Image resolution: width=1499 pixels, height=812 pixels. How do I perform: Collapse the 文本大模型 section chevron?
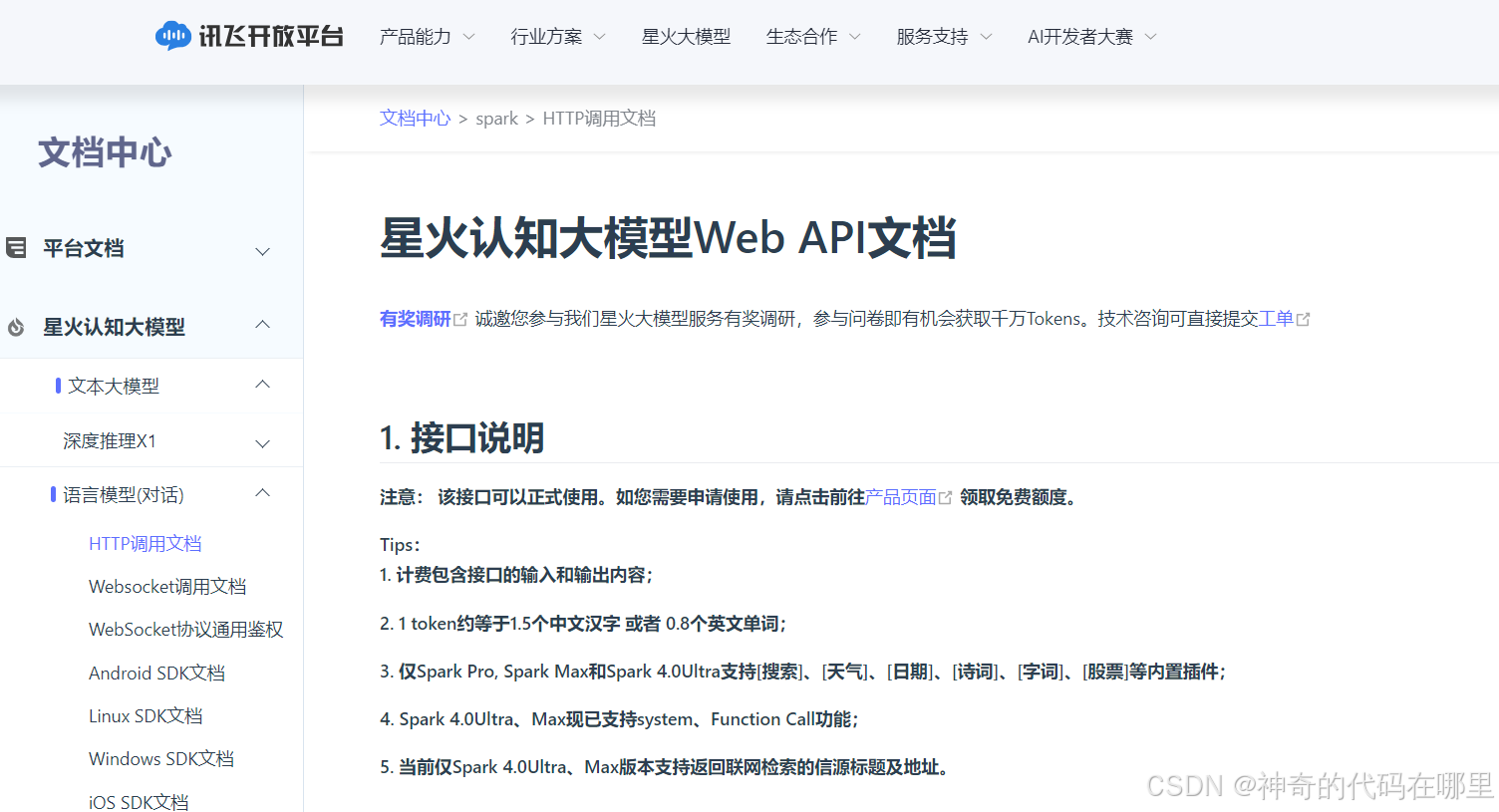coord(263,385)
